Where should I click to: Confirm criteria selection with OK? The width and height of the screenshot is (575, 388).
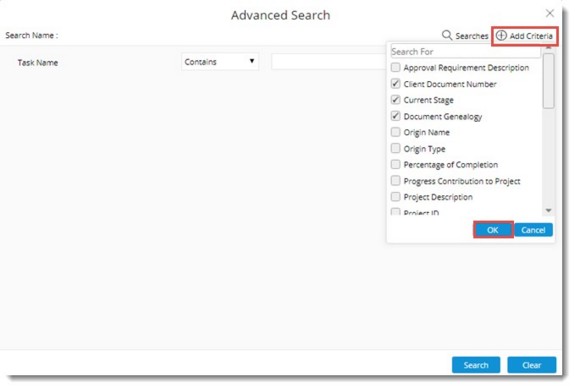[493, 230]
